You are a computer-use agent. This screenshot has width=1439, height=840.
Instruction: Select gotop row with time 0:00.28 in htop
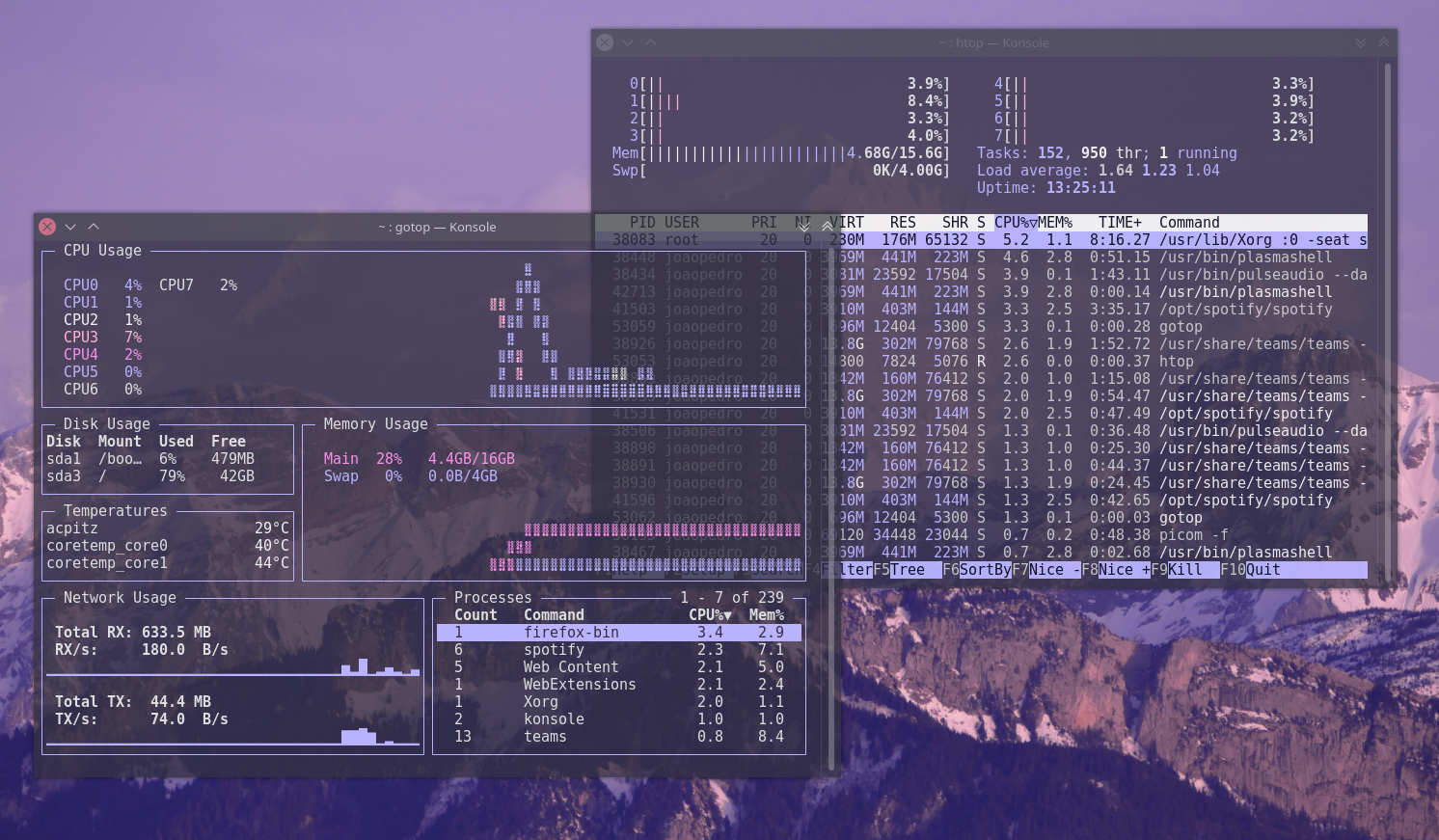click(981, 327)
